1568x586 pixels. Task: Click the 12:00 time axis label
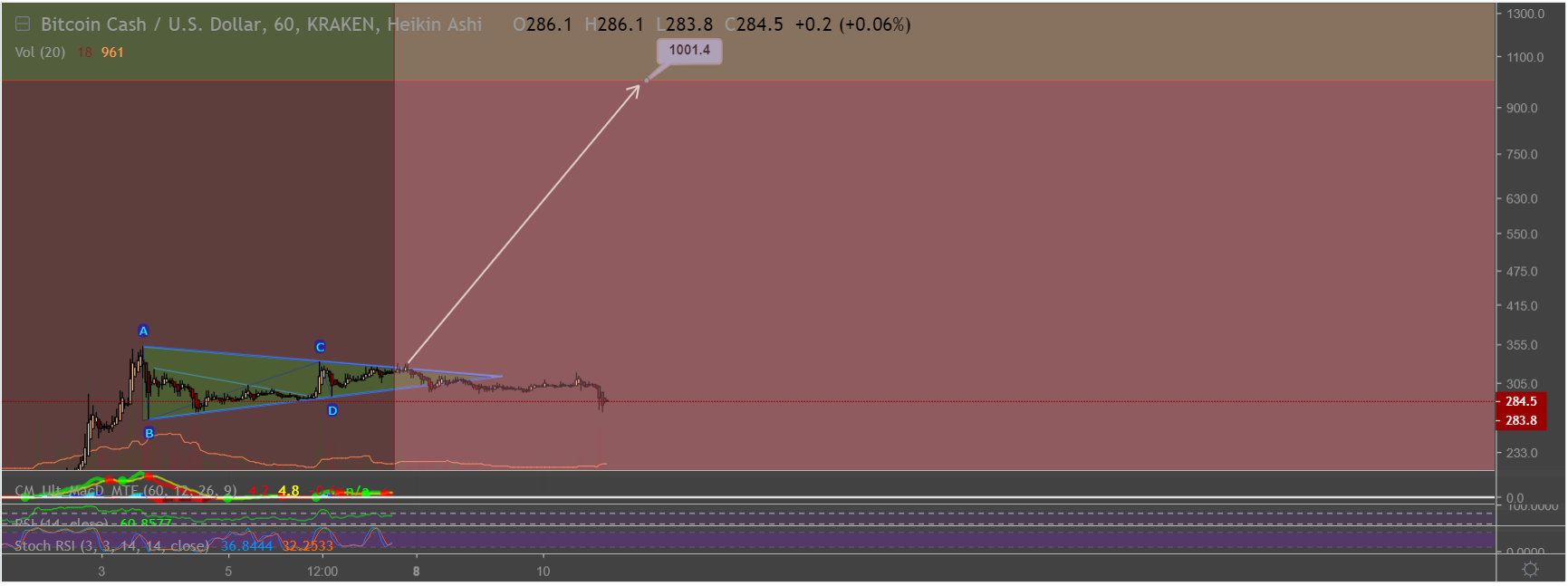click(x=322, y=572)
